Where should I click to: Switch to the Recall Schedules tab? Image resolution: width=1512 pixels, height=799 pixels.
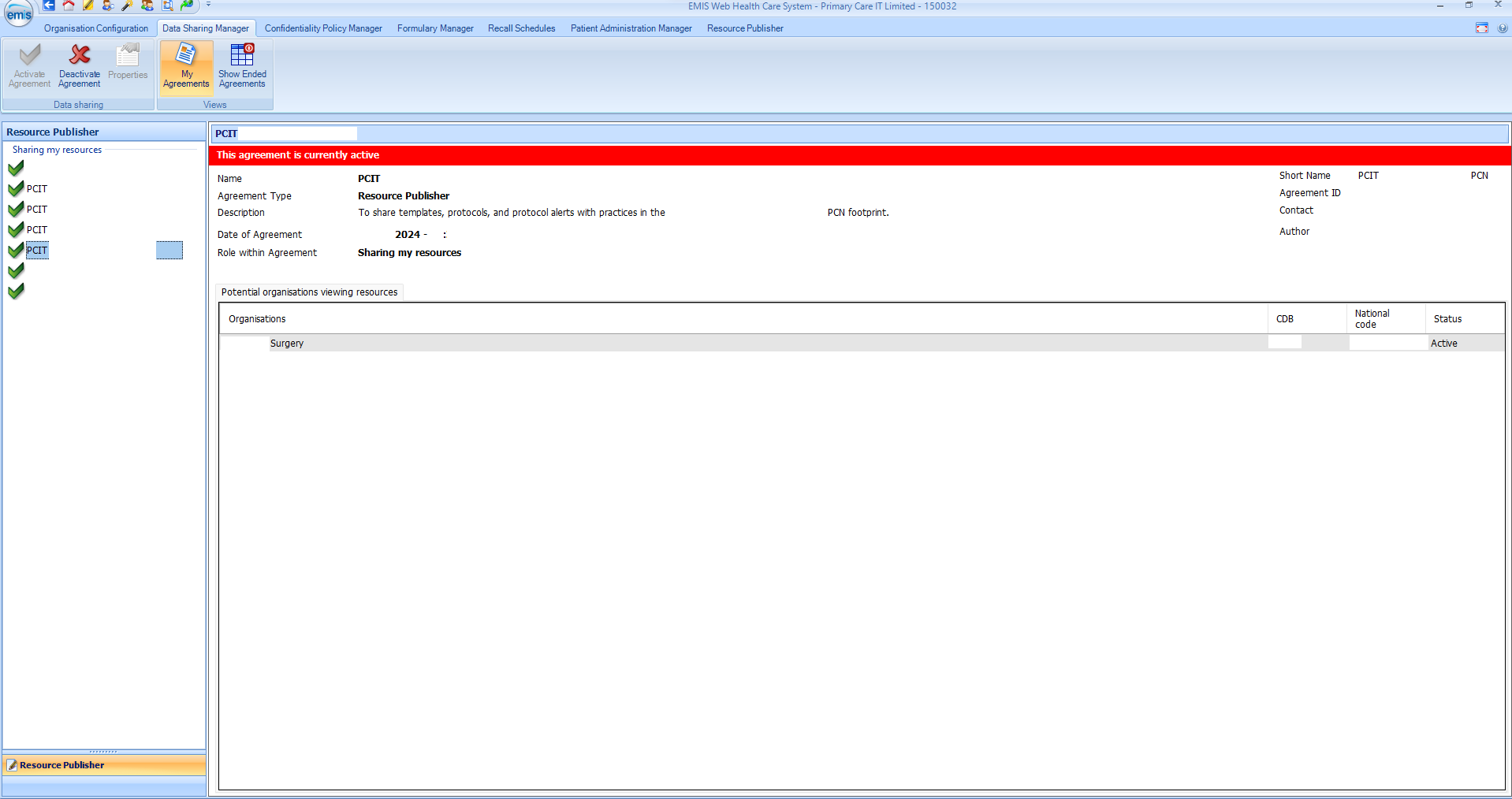(521, 28)
